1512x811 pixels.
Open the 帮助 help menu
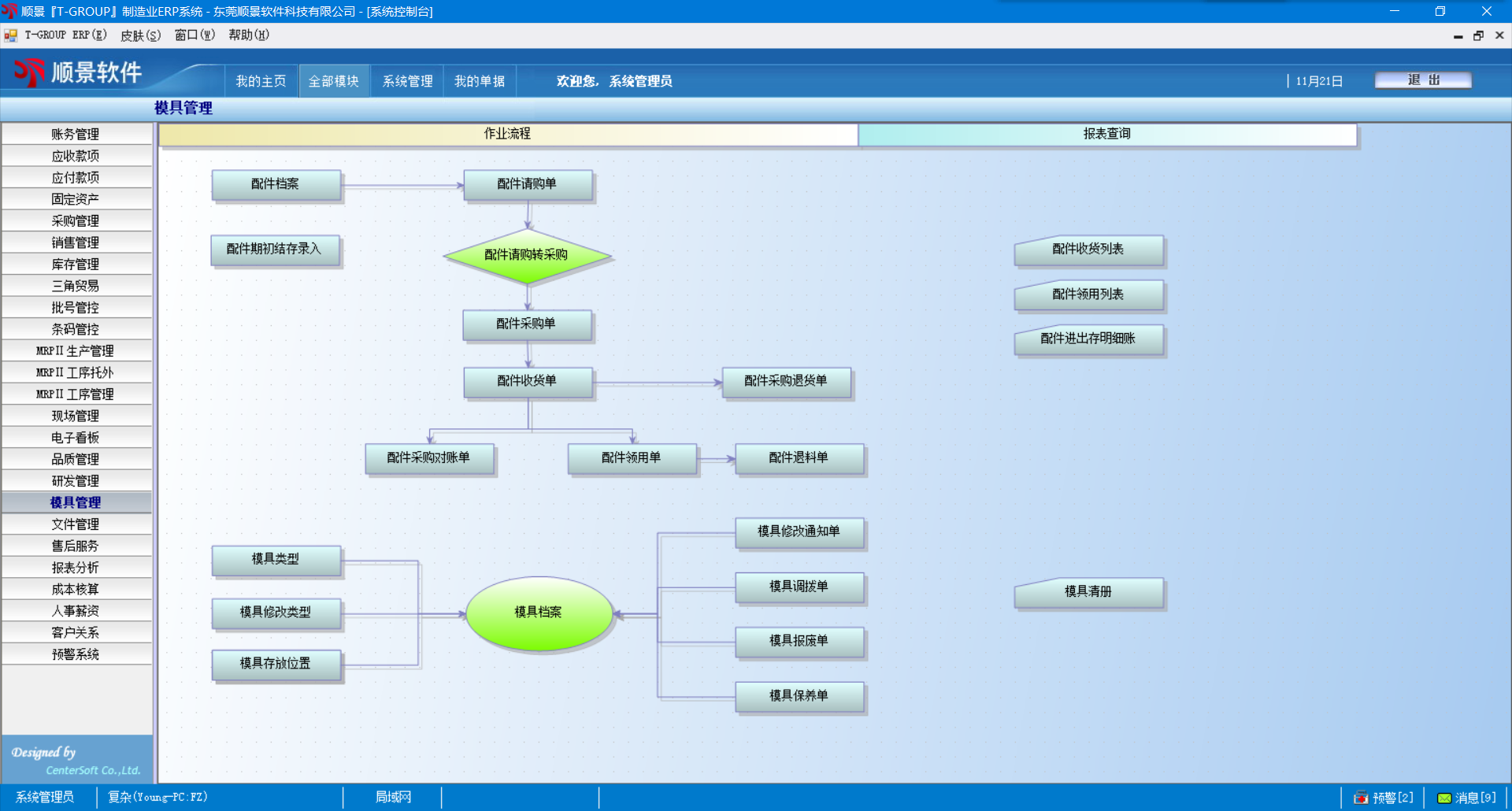pos(249,35)
